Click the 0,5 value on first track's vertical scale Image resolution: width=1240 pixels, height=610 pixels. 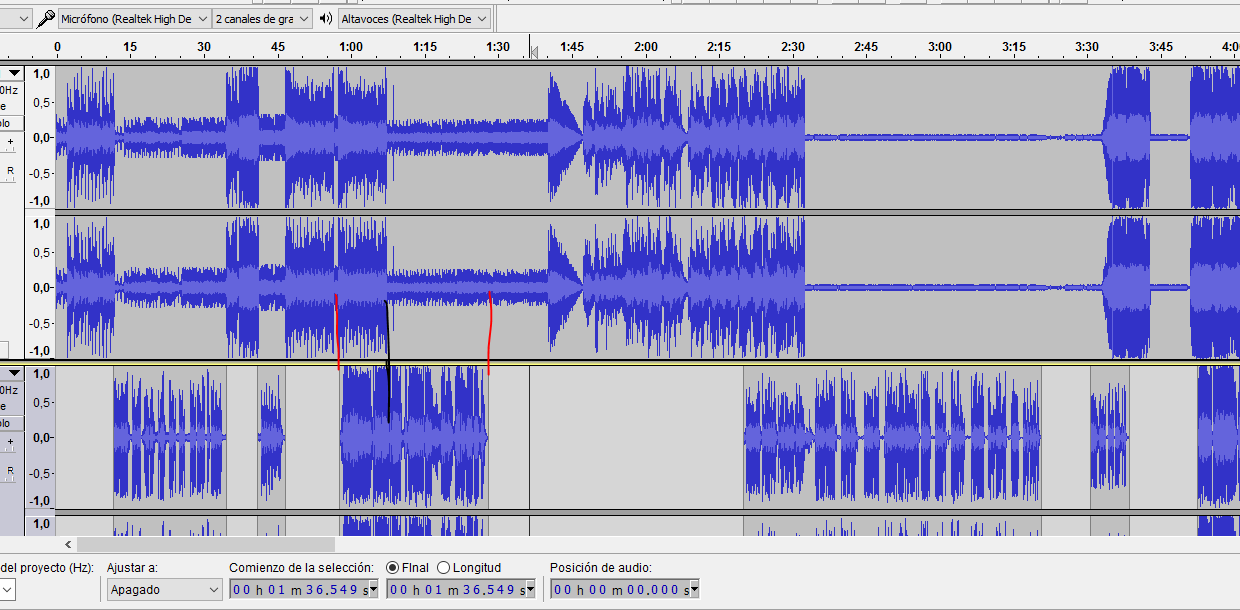tap(42, 104)
